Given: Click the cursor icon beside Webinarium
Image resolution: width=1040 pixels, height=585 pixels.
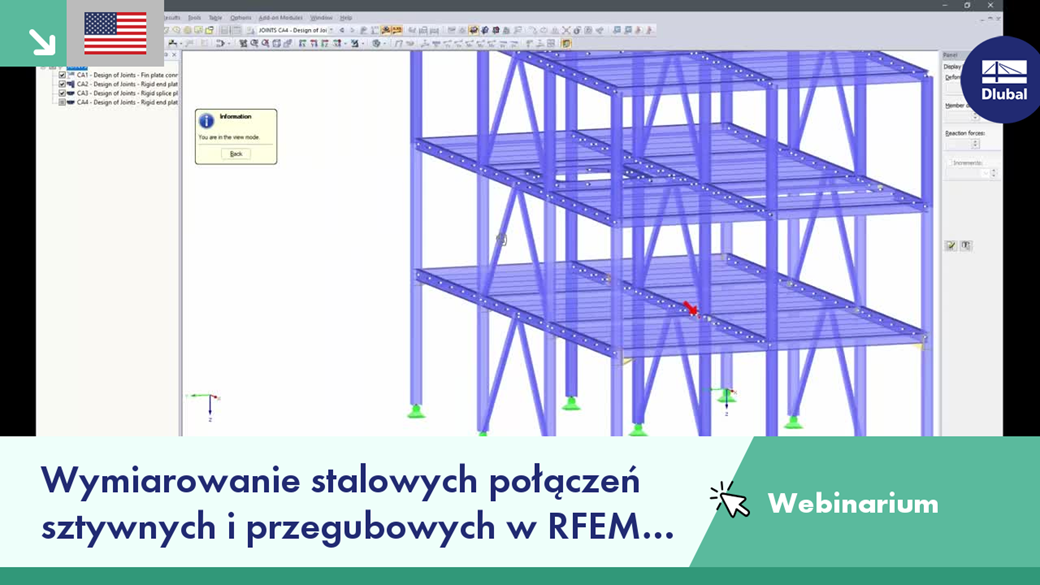Looking at the screenshot, I should 730,500.
